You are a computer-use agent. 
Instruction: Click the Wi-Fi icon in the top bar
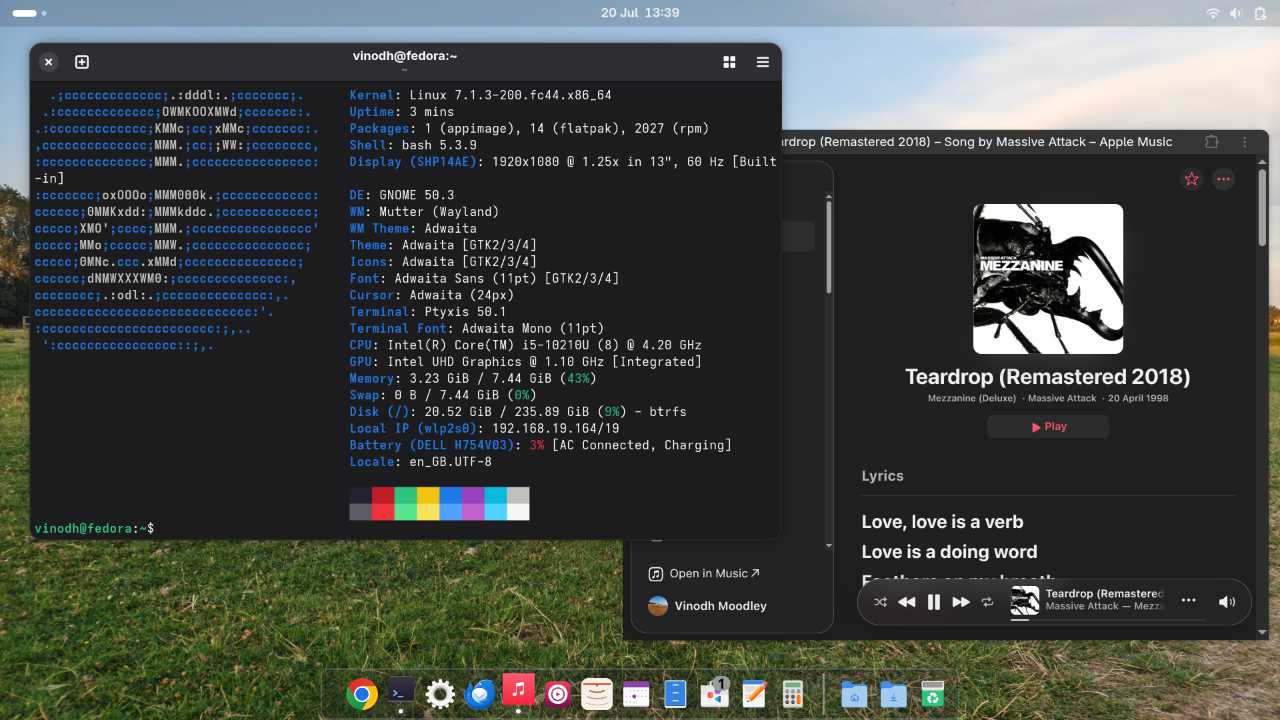(x=1213, y=13)
